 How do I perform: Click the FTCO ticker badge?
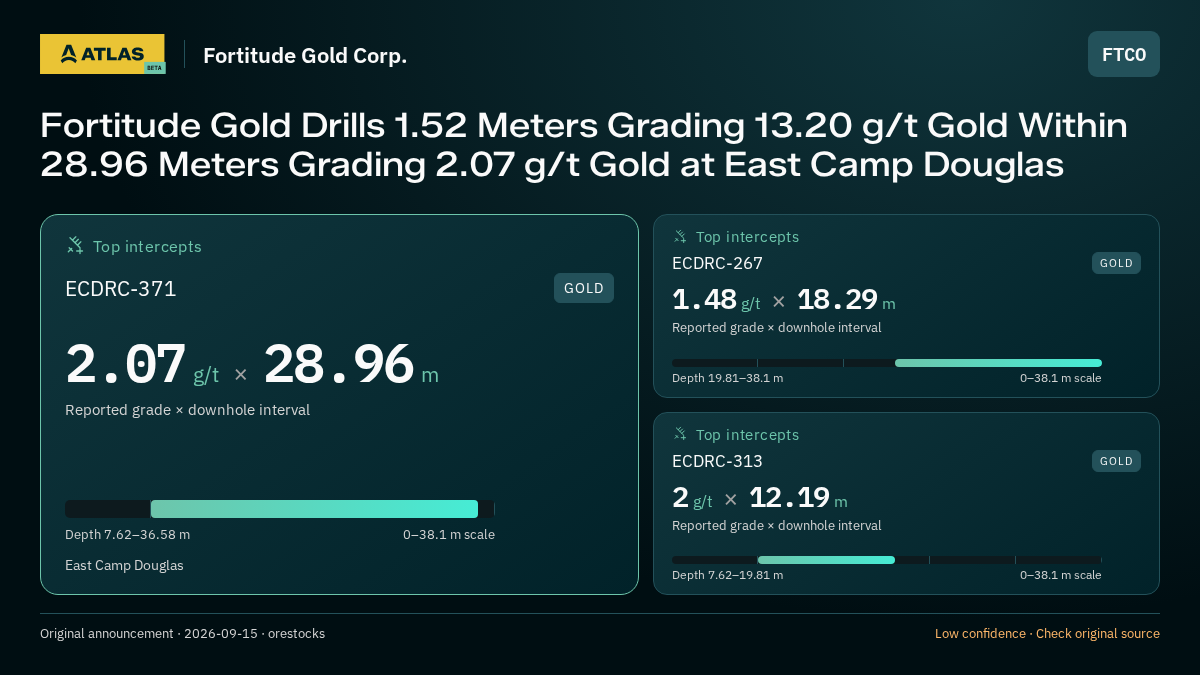1124,54
